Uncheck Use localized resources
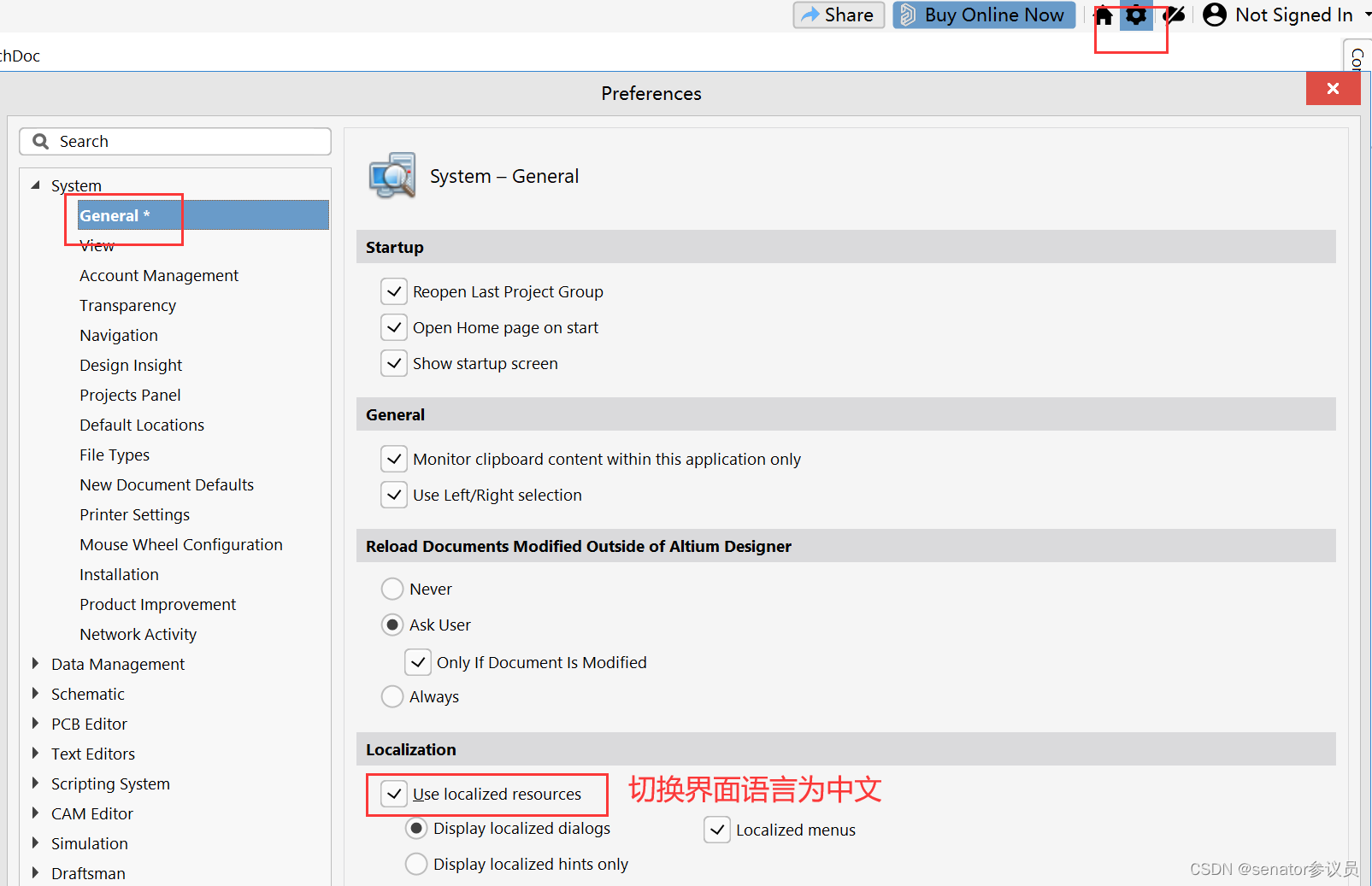1372x886 pixels. (x=394, y=794)
